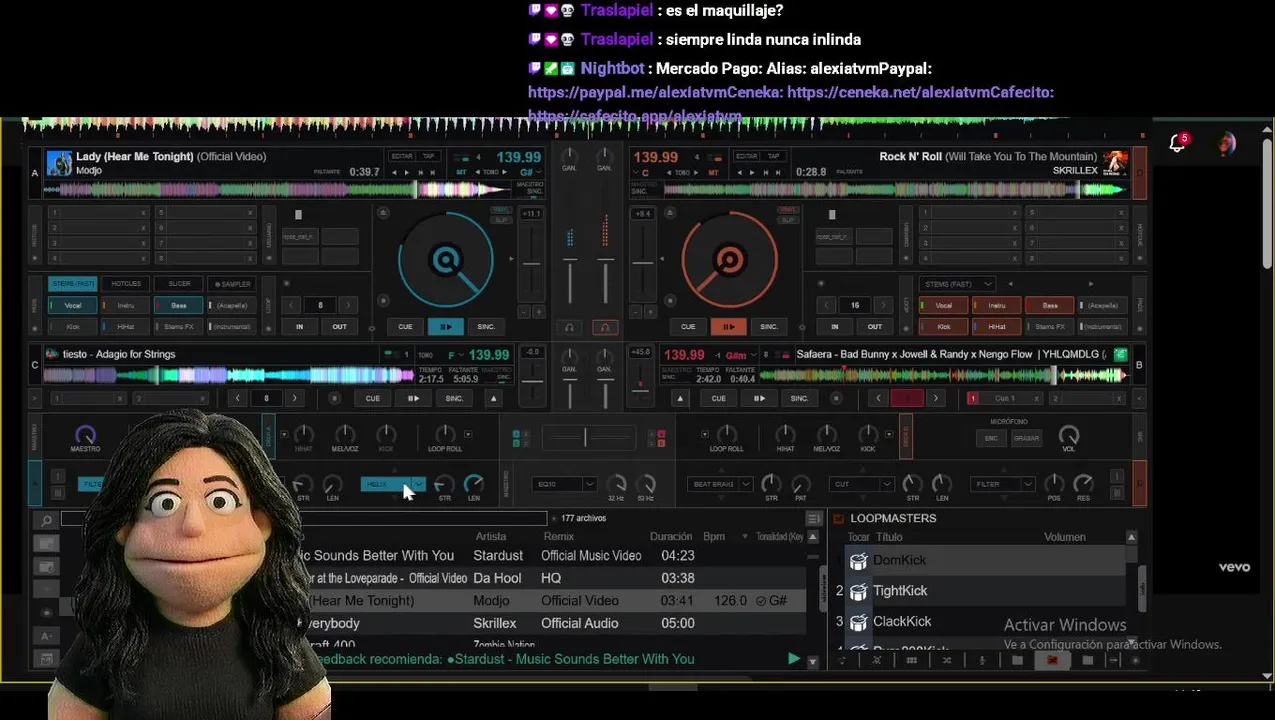Image resolution: width=1275 pixels, height=720 pixels.
Task: Open deck A's key G# dropdown arrow
Action: click(x=541, y=172)
